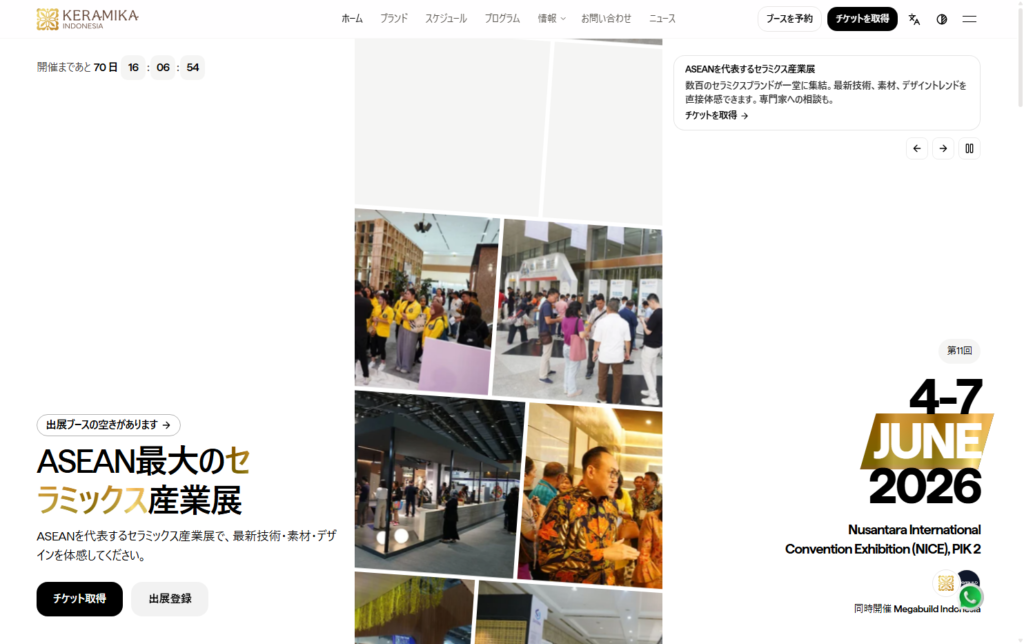Viewport: 1024px width, 644px height.
Task: Open the ブランド menu item
Action: click(x=394, y=19)
